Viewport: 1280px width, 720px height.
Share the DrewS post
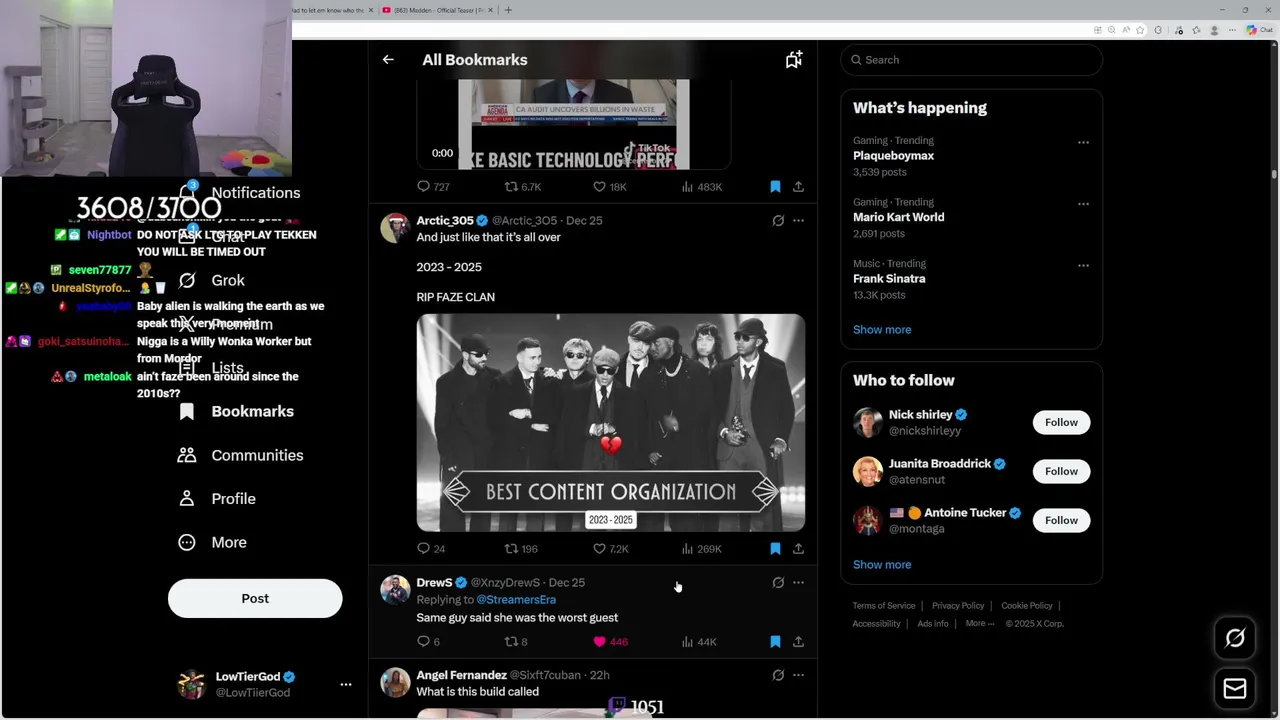pyautogui.click(x=798, y=642)
